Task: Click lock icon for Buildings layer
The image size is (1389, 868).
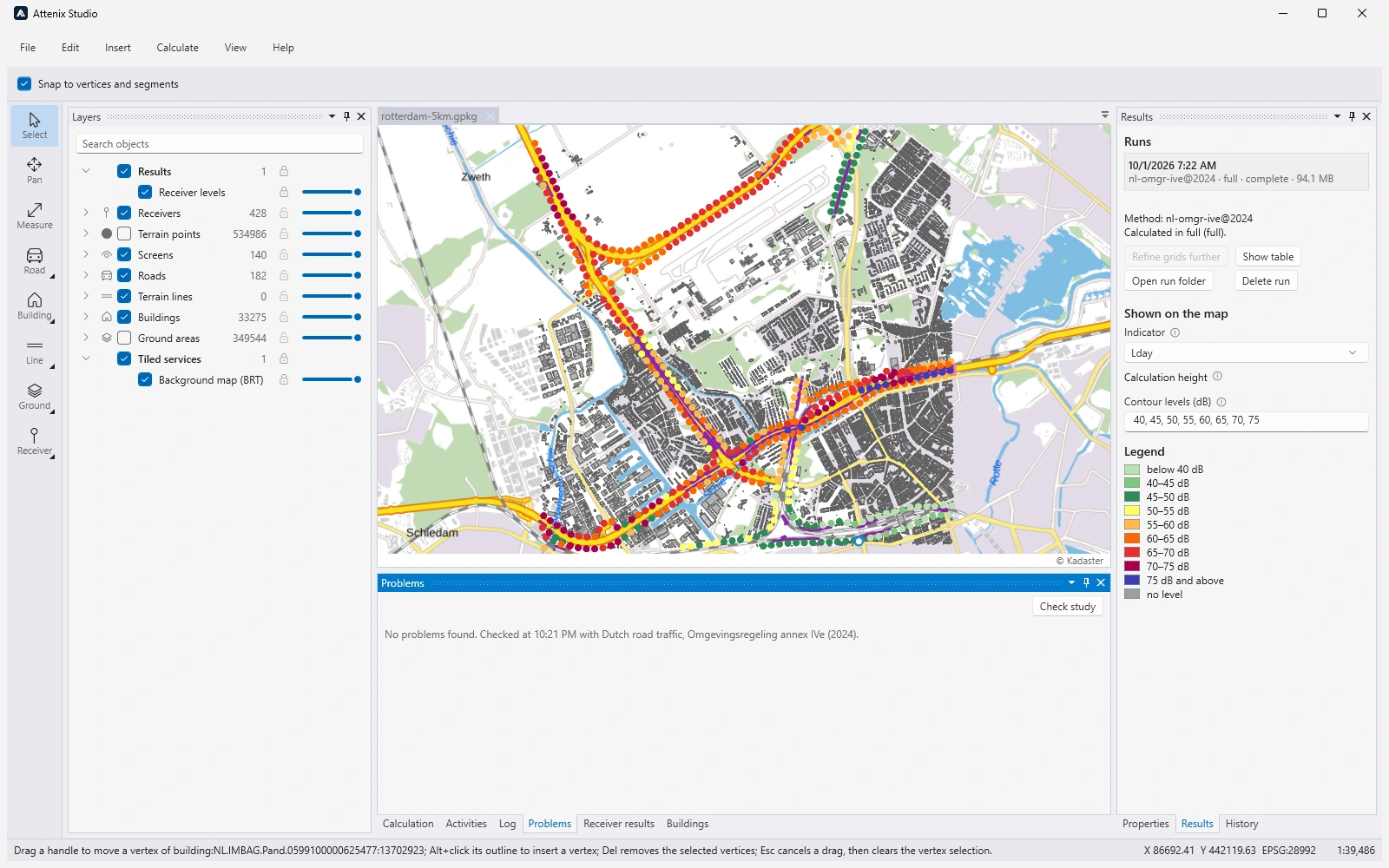Action: click(x=284, y=317)
